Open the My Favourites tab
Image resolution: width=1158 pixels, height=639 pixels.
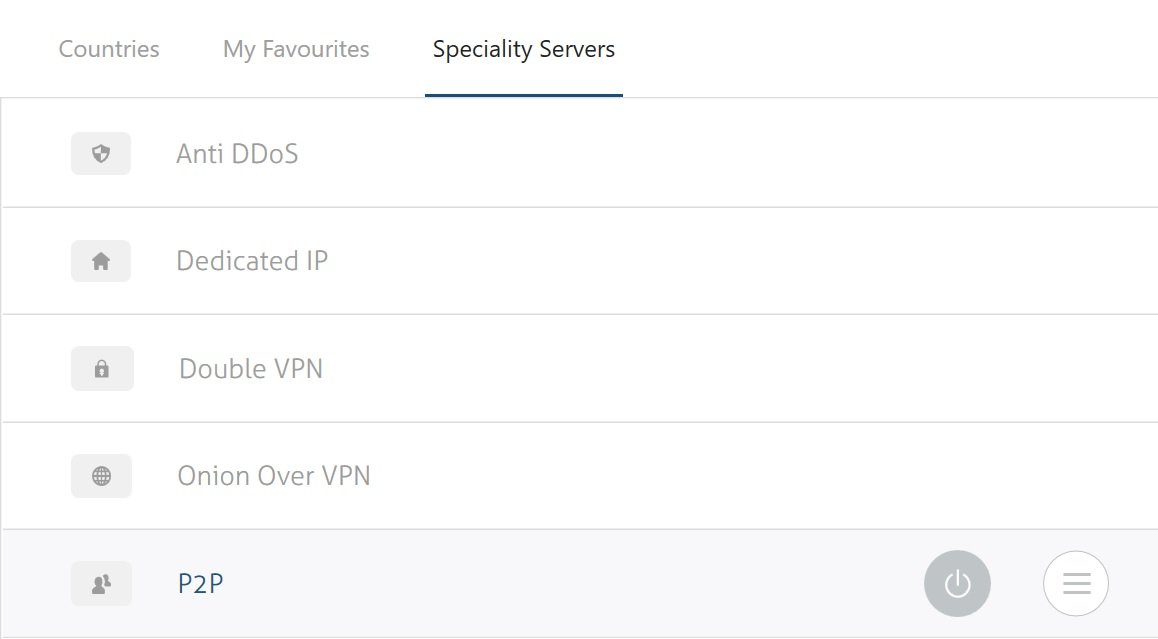pos(296,49)
